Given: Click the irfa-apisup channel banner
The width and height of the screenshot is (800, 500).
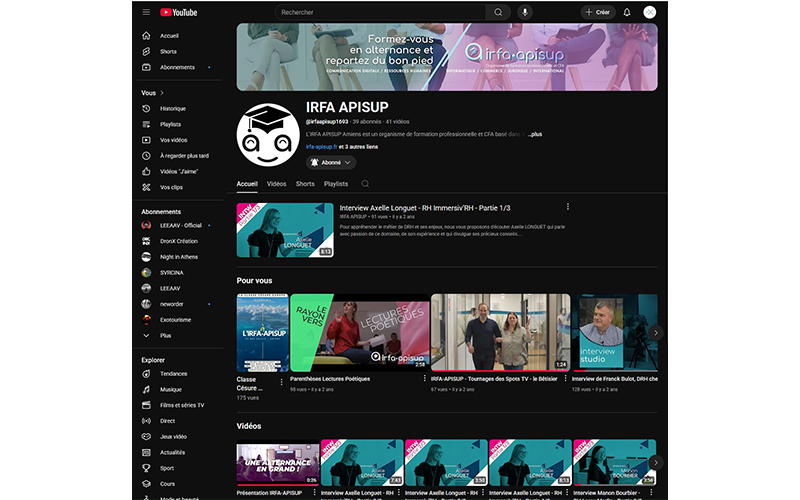Looking at the screenshot, I should 447,57.
